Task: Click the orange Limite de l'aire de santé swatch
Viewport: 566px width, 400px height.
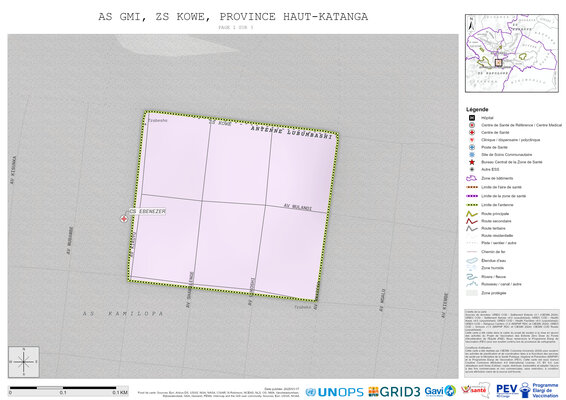Action: pyautogui.click(x=472, y=187)
